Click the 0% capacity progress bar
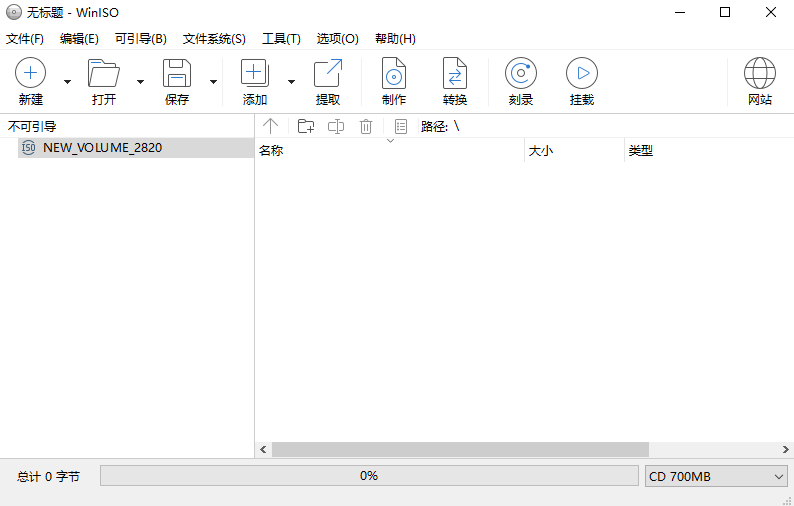The width and height of the screenshot is (794, 506). [x=369, y=476]
